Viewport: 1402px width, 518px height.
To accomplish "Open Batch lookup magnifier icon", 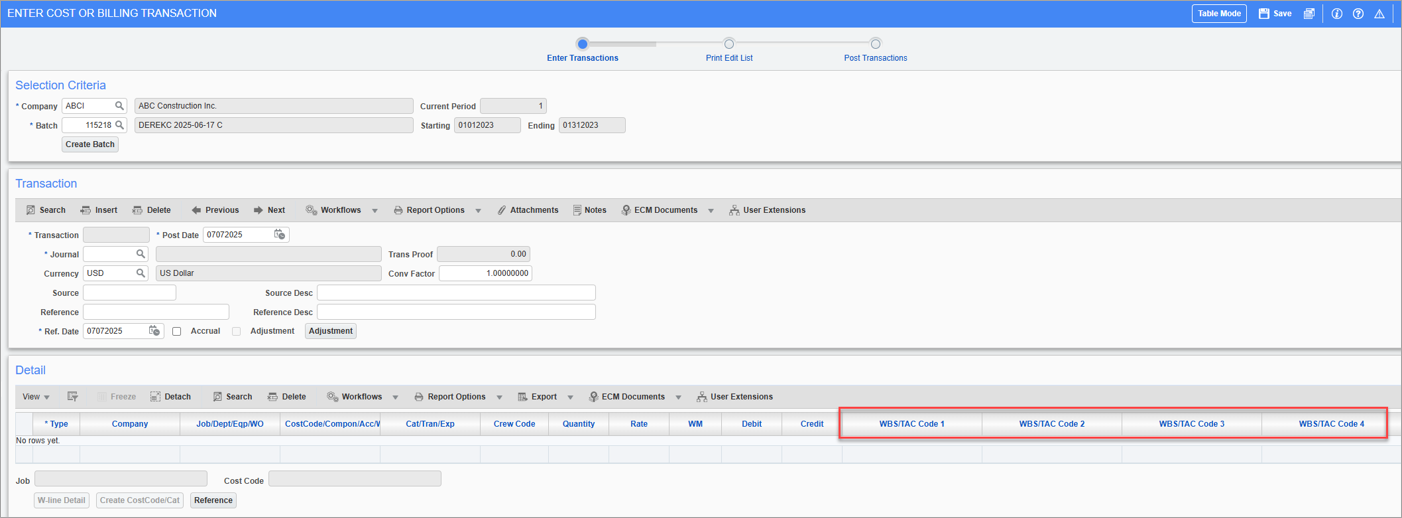I will pyautogui.click(x=119, y=125).
